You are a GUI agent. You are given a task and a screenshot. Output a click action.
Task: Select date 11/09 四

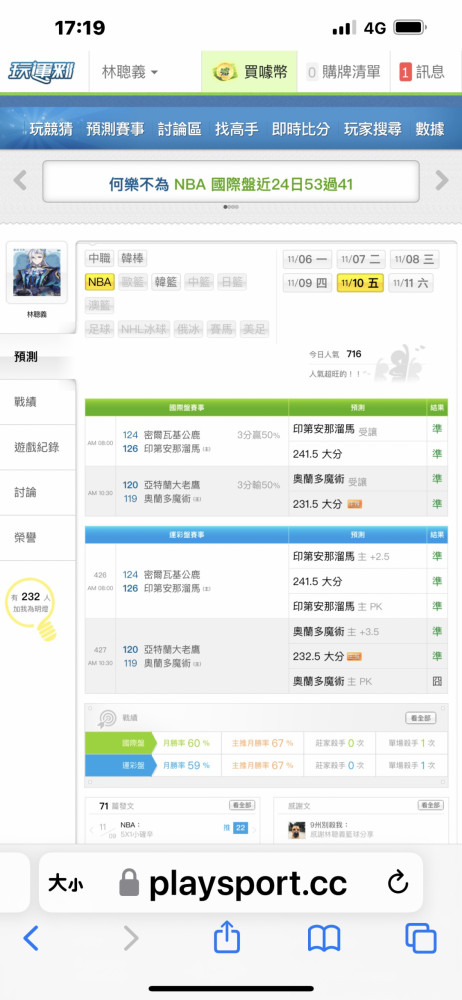click(x=308, y=283)
